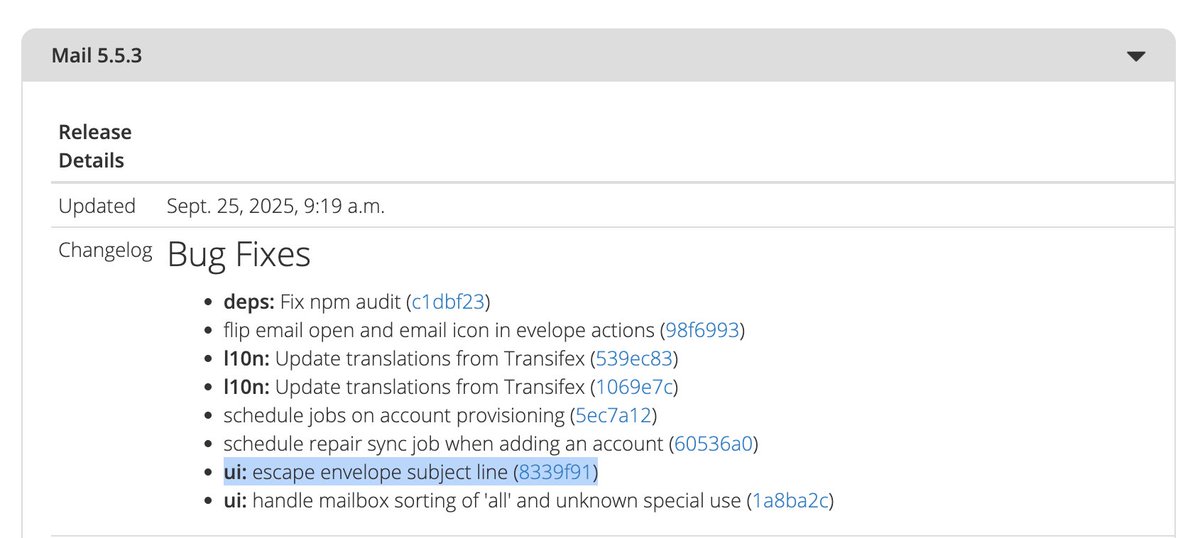
Task: Open commit link c1dbf23
Action: click(448, 301)
